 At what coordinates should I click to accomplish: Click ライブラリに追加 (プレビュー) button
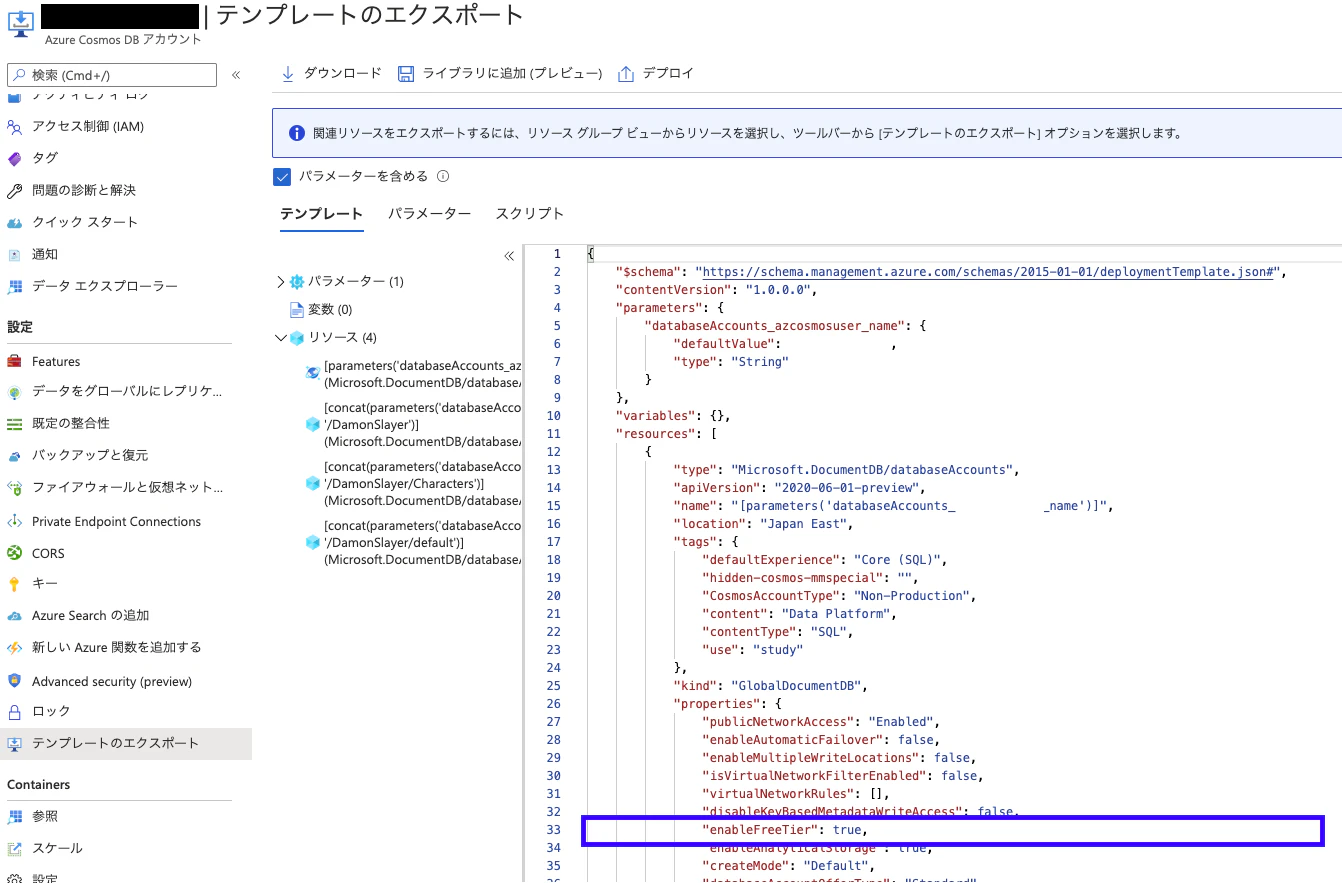click(500, 73)
